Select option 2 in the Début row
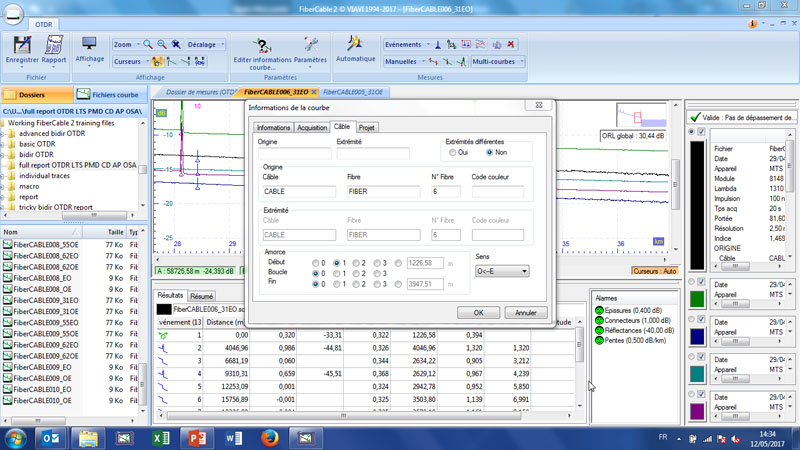The height and width of the screenshot is (450, 800). pyautogui.click(x=356, y=263)
